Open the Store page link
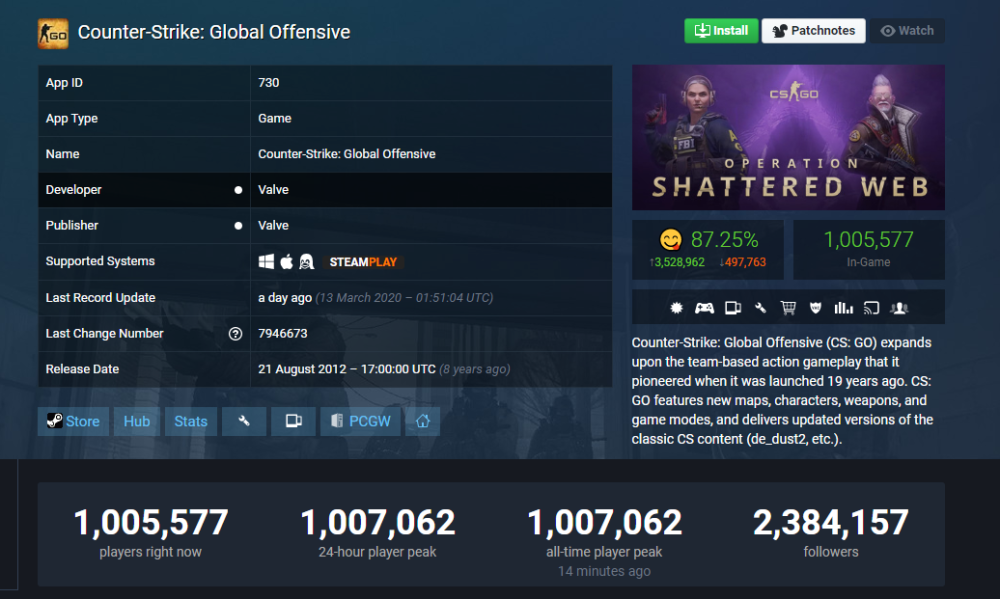The height and width of the screenshot is (599, 1000). point(72,421)
